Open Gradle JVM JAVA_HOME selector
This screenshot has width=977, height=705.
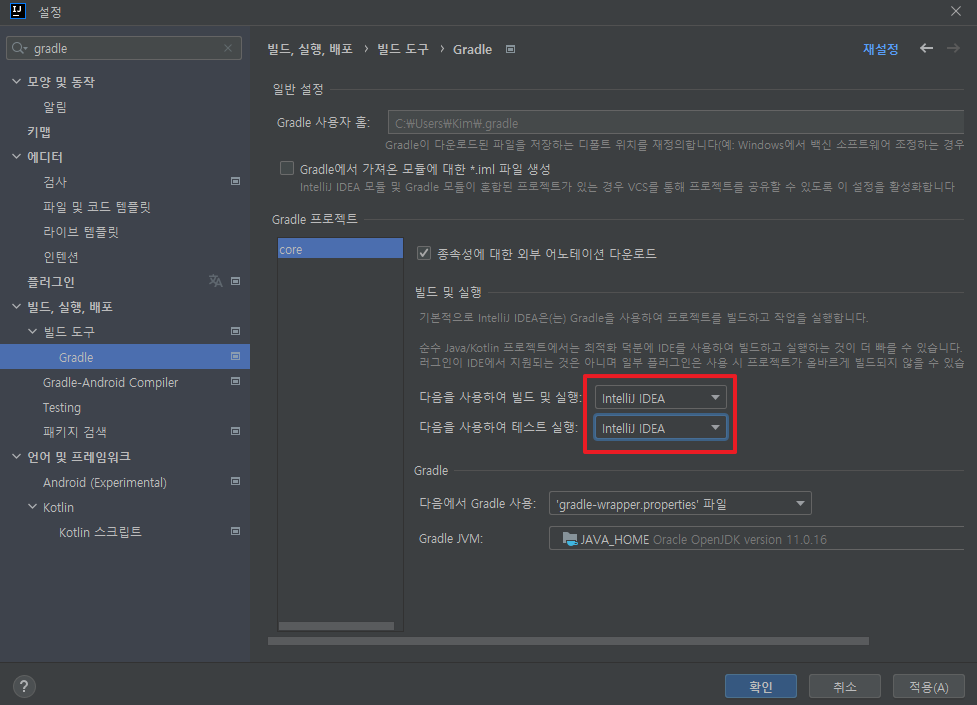(x=756, y=539)
